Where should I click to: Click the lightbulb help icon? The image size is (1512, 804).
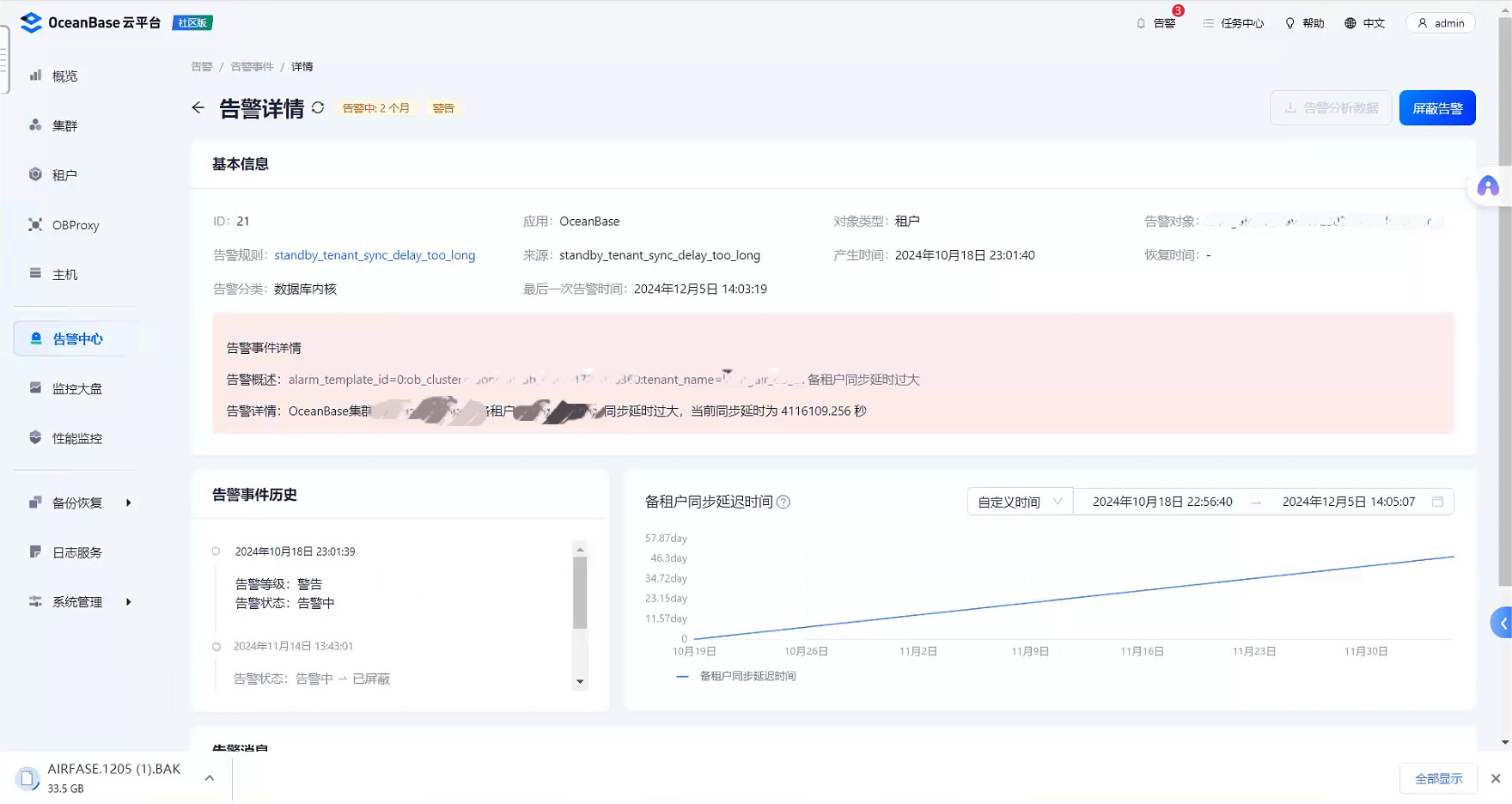pos(1289,23)
